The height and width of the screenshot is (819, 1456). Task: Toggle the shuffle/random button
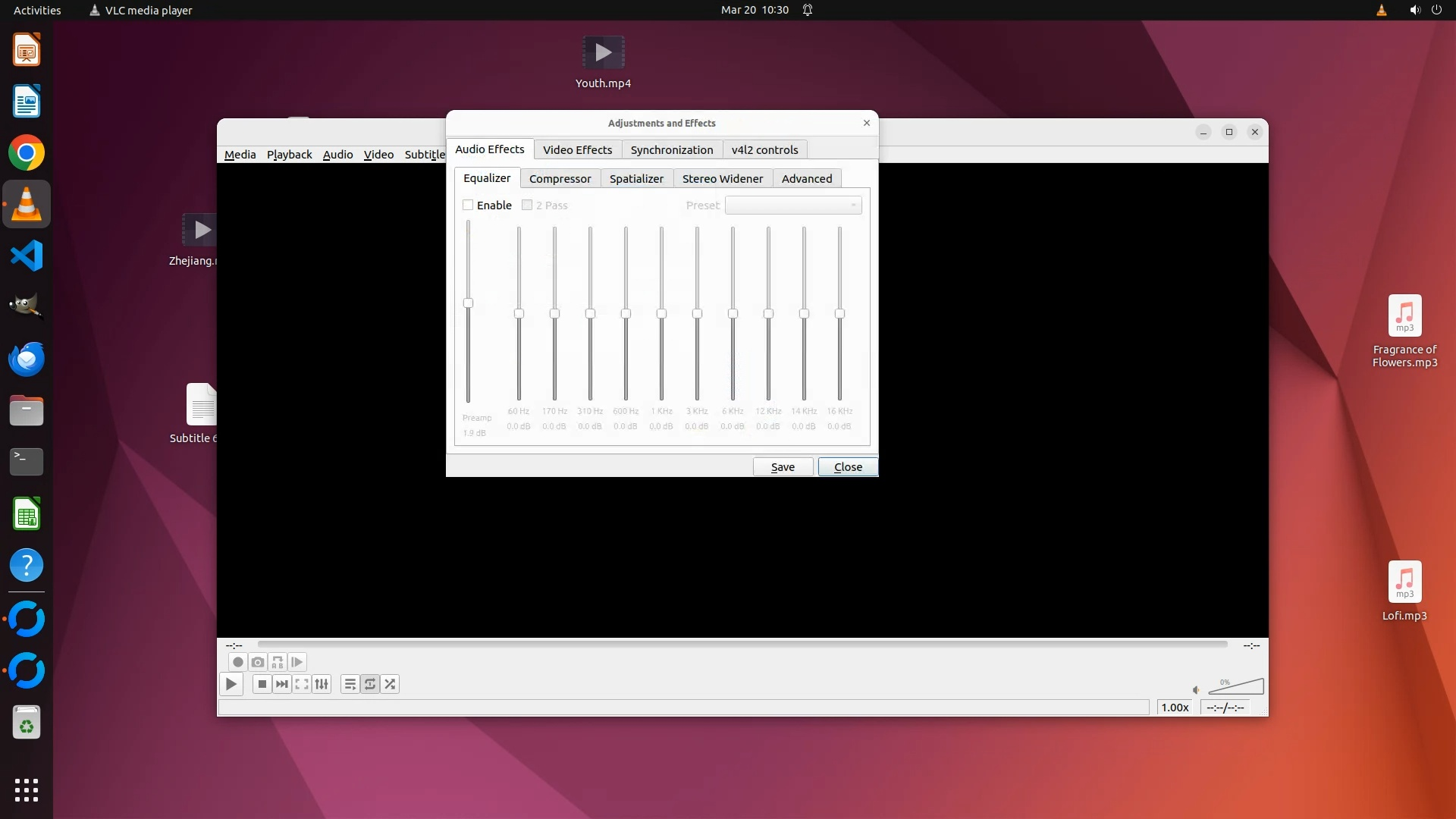pyautogui.click(x=390, y=684)
